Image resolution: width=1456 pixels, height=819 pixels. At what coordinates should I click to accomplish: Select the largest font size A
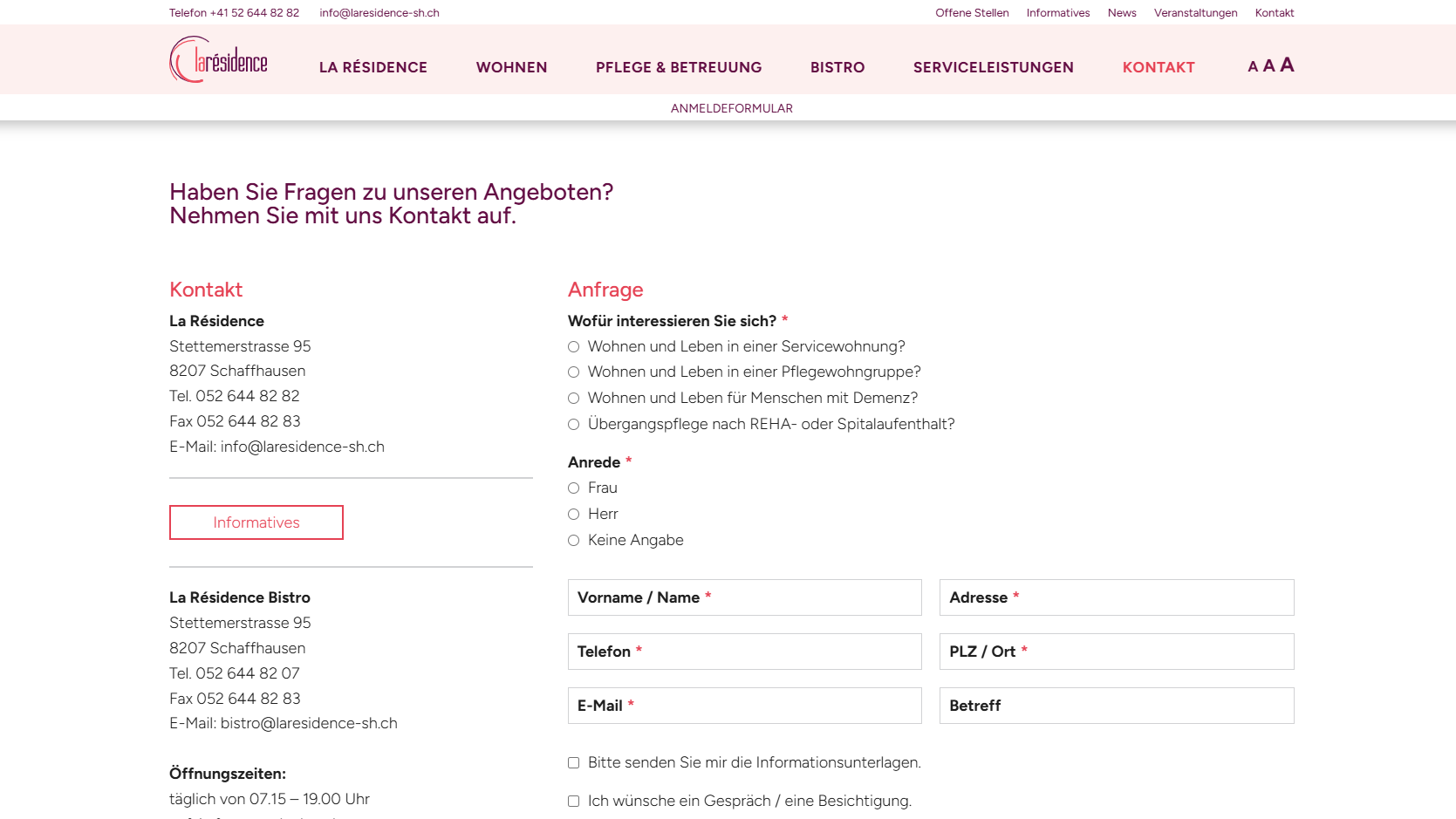(1287, 65)
